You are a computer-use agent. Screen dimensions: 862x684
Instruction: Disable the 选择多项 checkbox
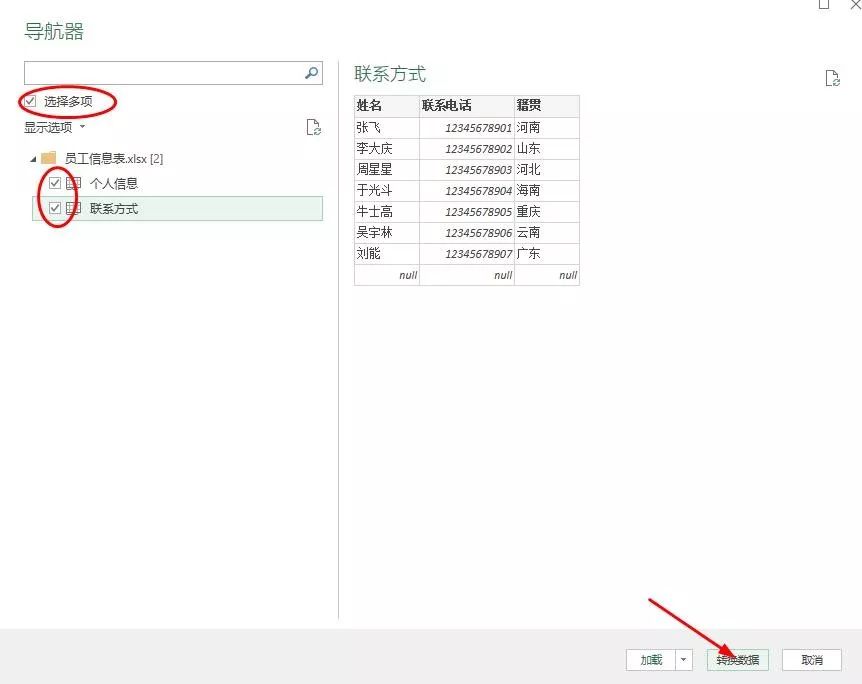29,101
